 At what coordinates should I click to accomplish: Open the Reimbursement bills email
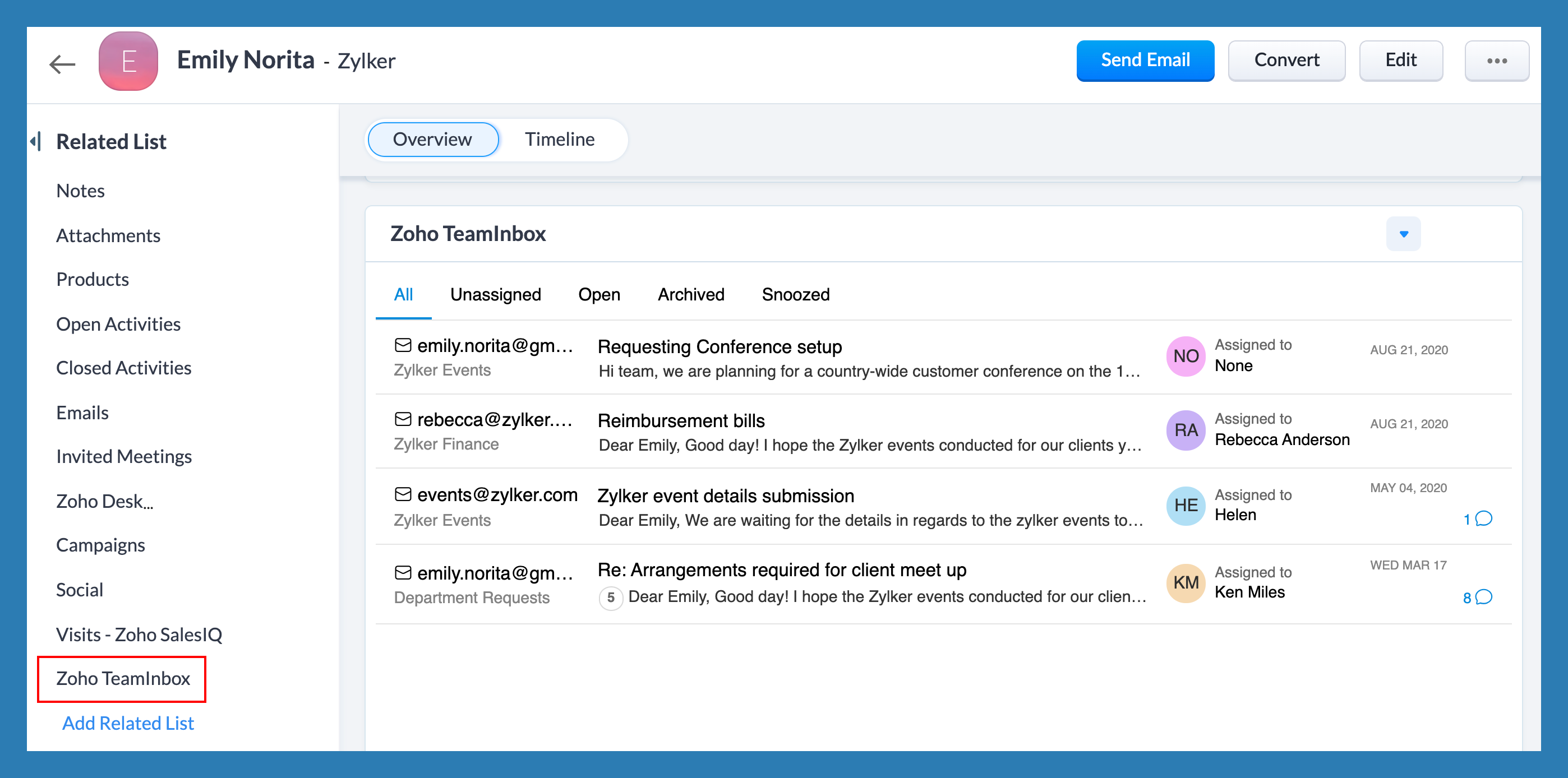[x=680, y=420]
